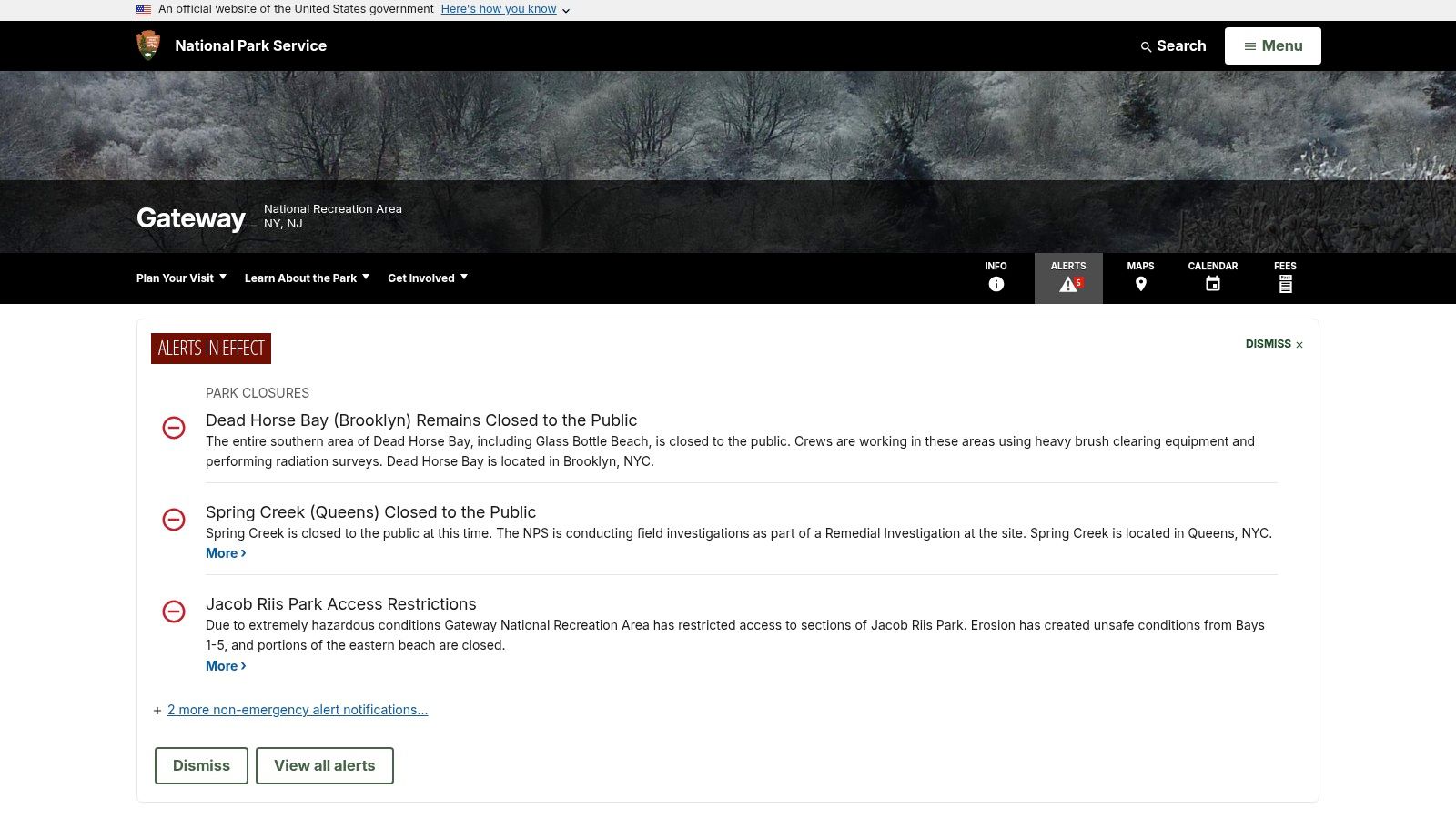
Task: Click the National Park Service title link
Action: (x=250, y=45)
